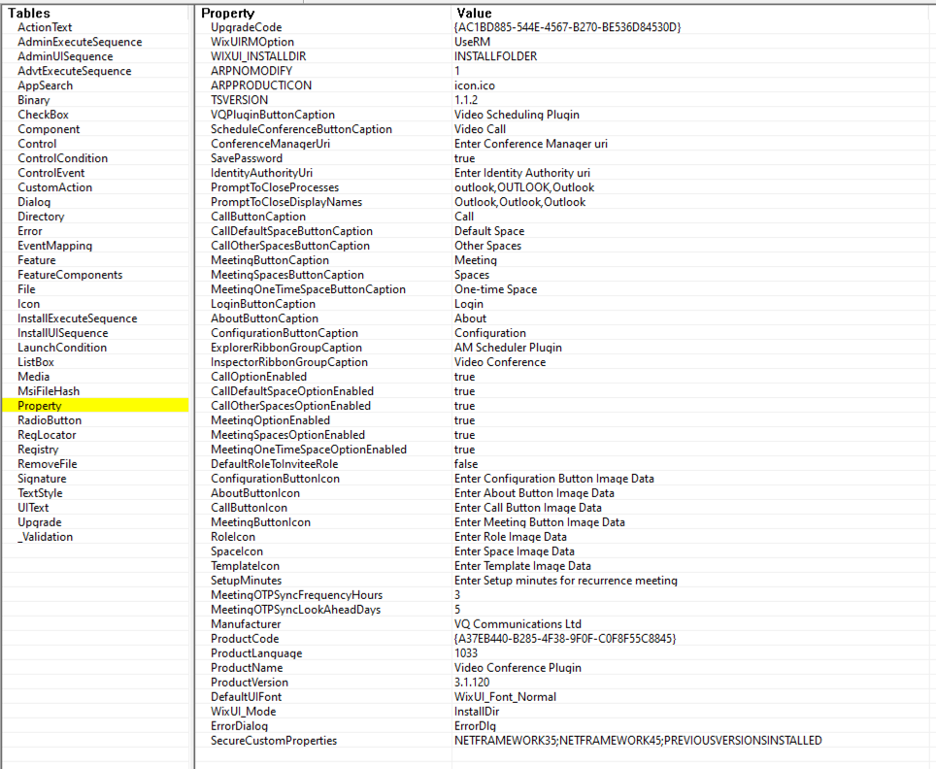The width and height of the screenshot is (936, 770).
Task: Select the ProductCode GUID value
Action: (x=565, y=639)
